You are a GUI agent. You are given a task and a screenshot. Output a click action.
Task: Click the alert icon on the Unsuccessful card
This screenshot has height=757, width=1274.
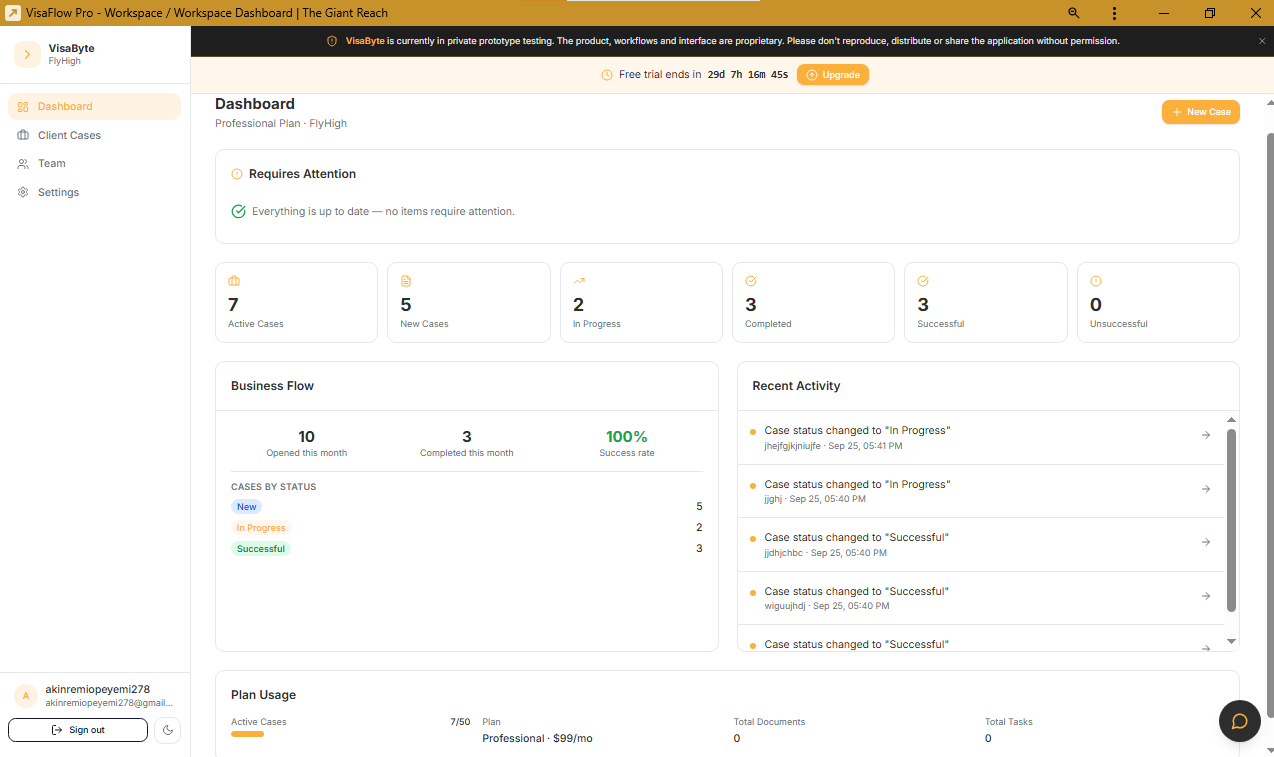coord(1096,281)
